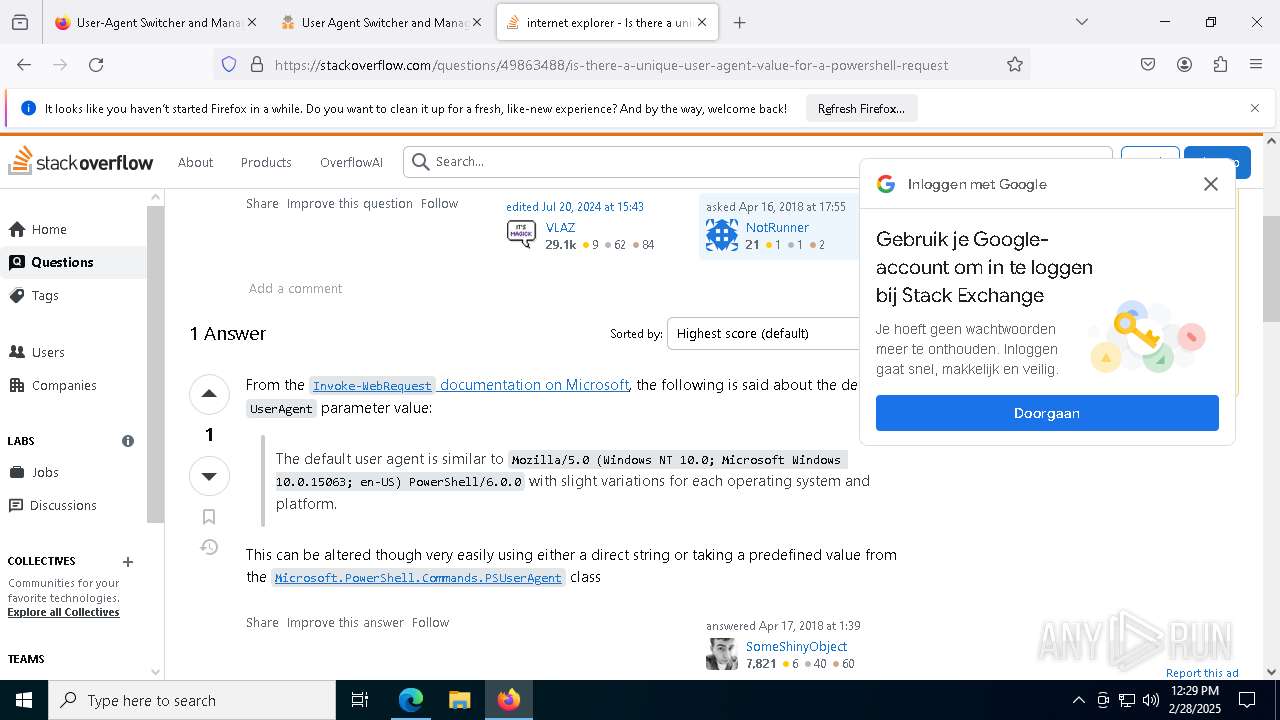The height and width of the screenshot is (720, 1280).
Task: Click Follow under the answer
Action: point(430,622)
